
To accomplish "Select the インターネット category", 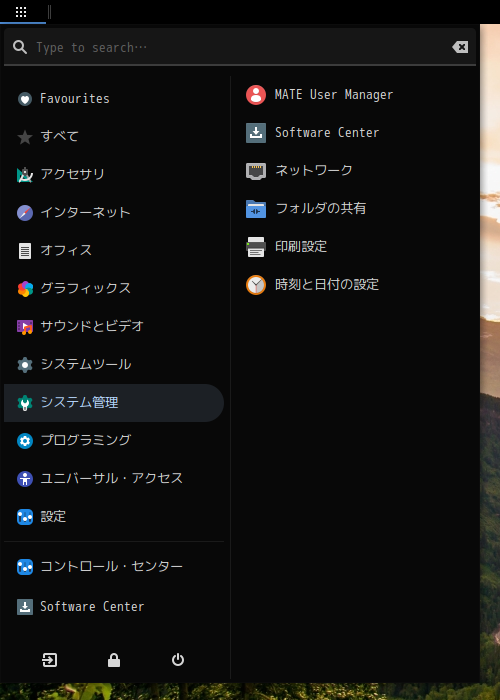I will pos(114,212).
